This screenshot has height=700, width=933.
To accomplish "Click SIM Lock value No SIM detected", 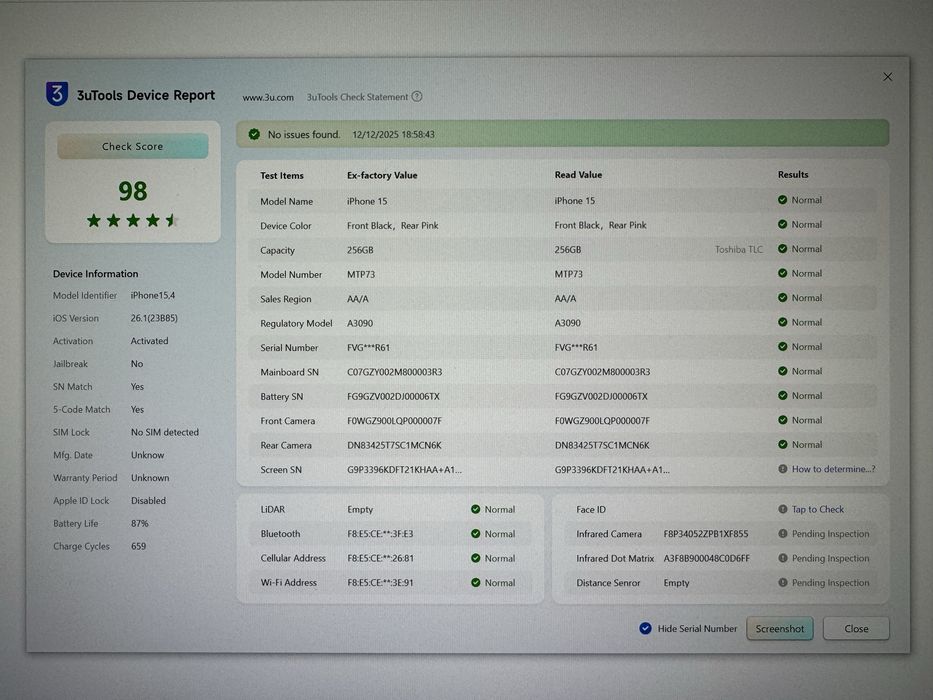I will click(165, 432).
